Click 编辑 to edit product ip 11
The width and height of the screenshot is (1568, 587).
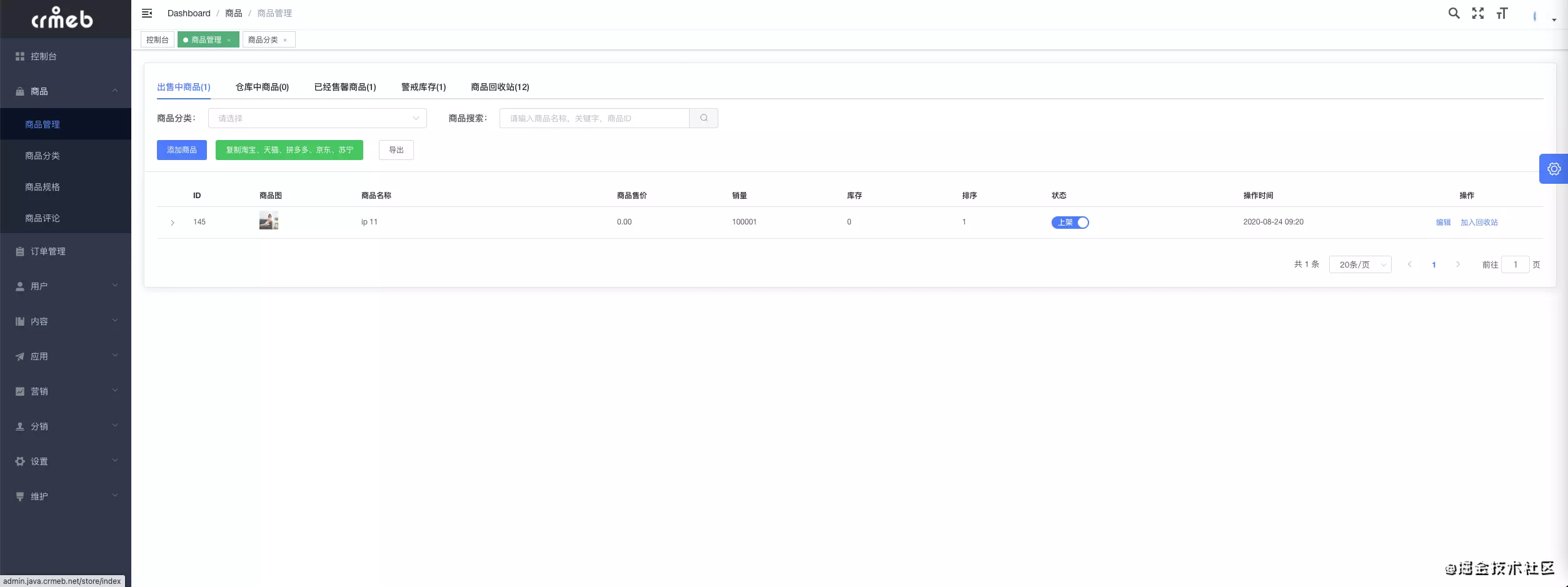click(1443, 222)
